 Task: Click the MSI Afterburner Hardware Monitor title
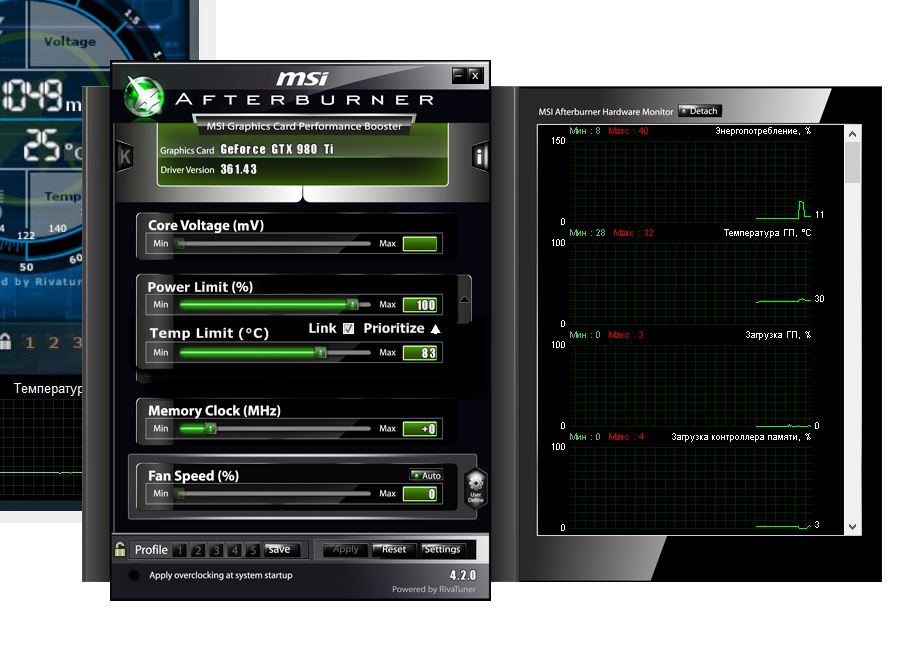point(606,112)
